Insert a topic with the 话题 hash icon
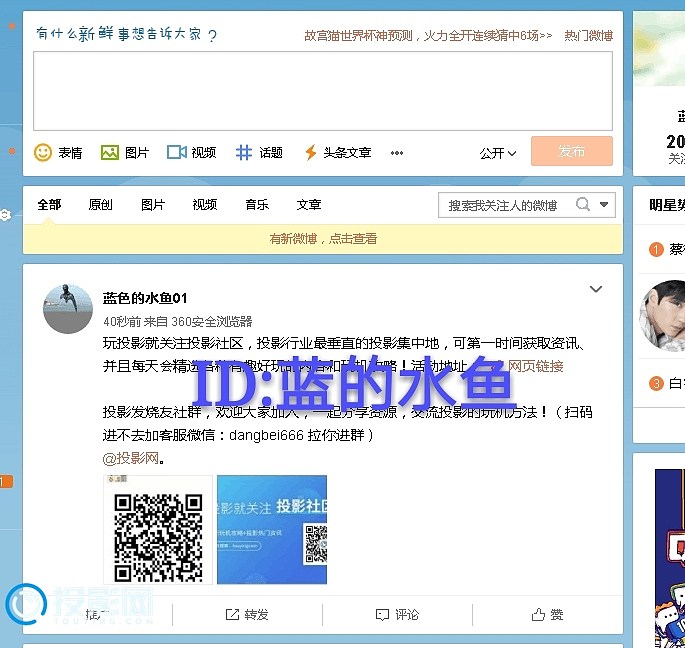The image size is (685, 648). [244, 152]
